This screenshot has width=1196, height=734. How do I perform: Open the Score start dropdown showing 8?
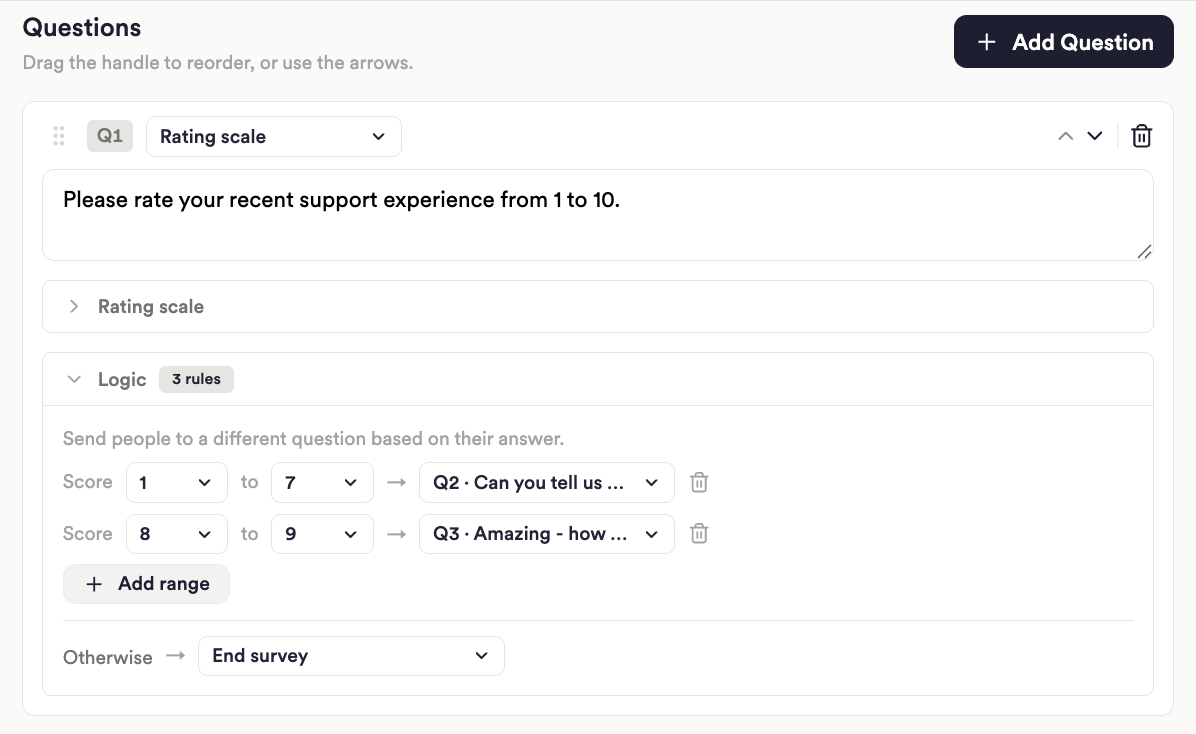coord(177,534)
